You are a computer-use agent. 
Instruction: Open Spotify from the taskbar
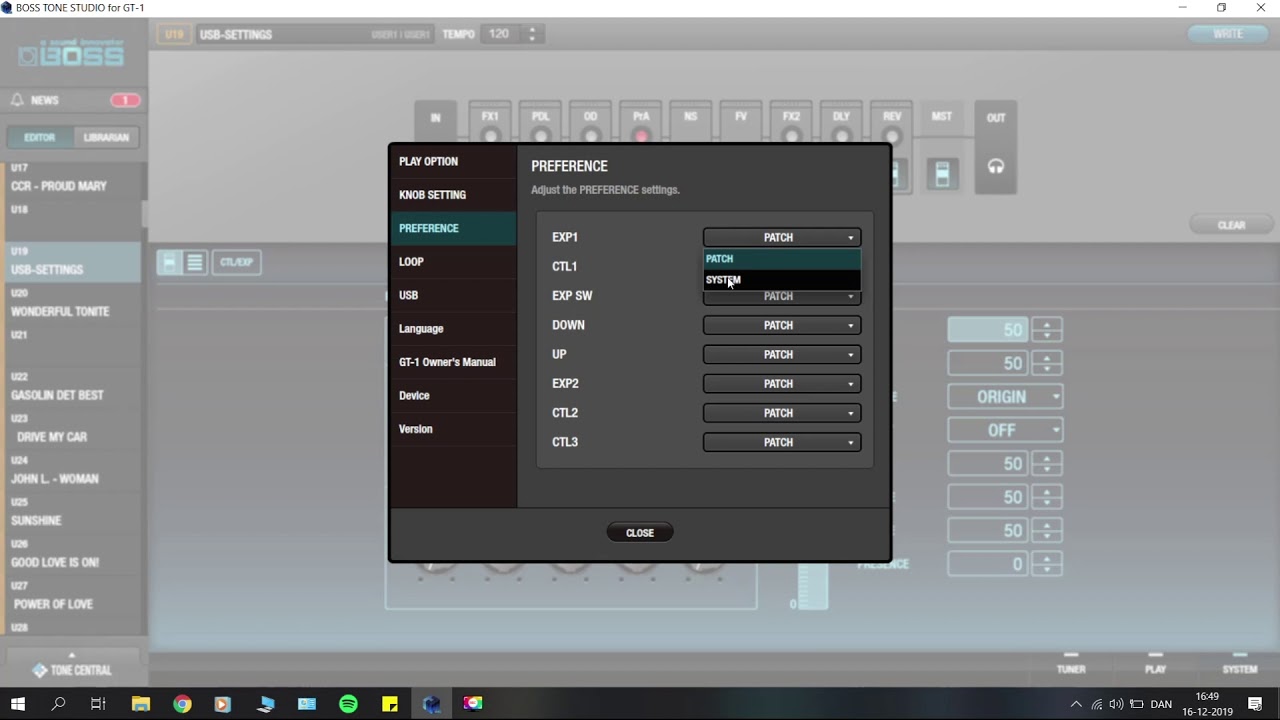coord(348,704)
